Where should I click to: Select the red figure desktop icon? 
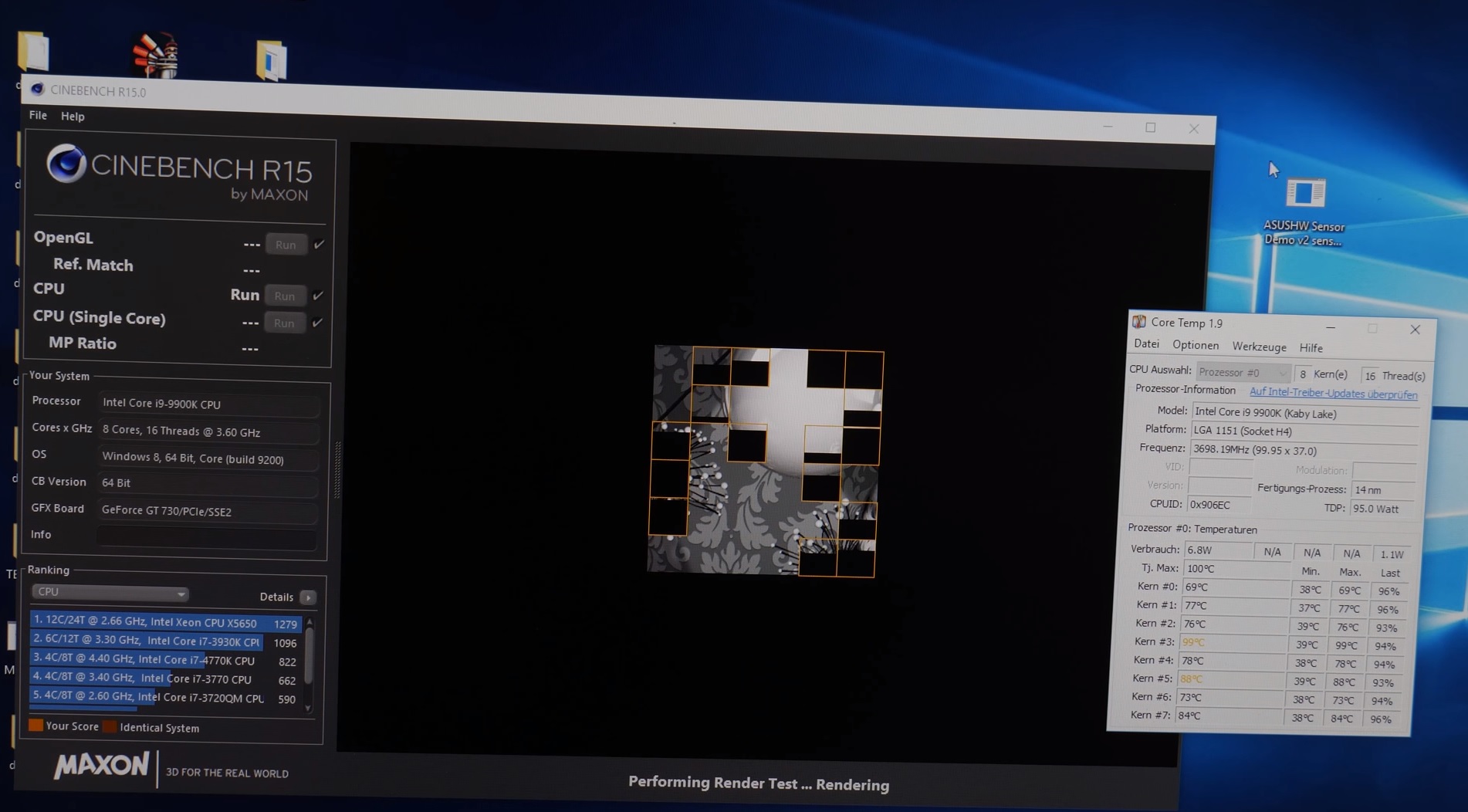[x=155, y=55]
